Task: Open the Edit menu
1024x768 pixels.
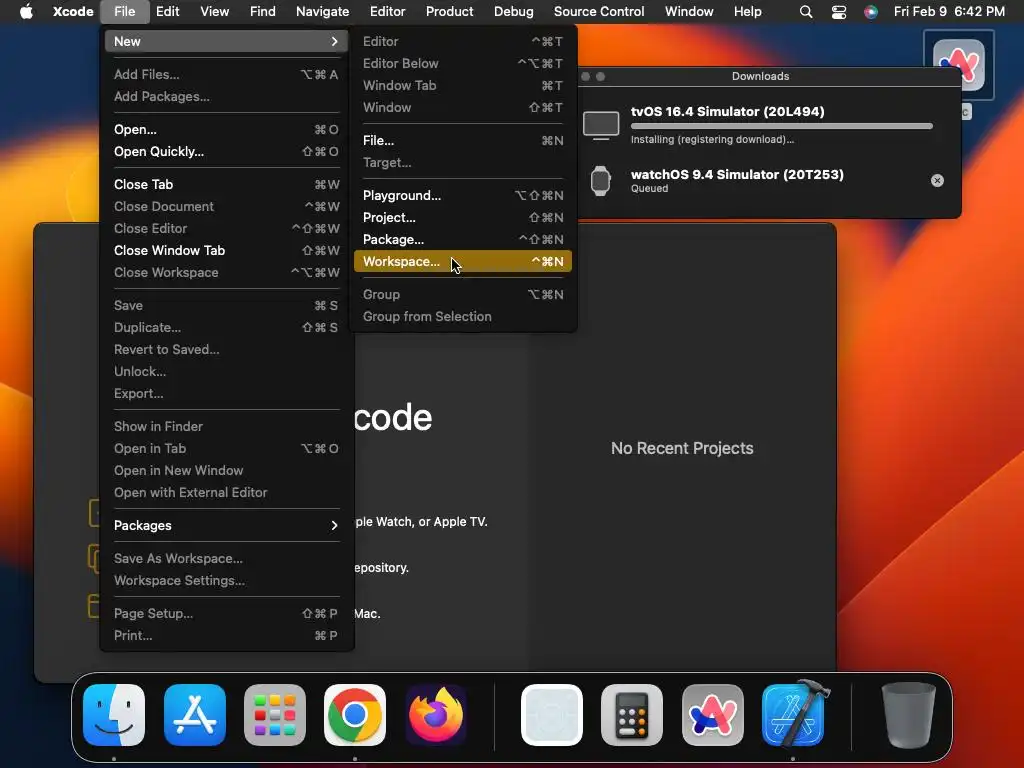Action: [168, 12]
